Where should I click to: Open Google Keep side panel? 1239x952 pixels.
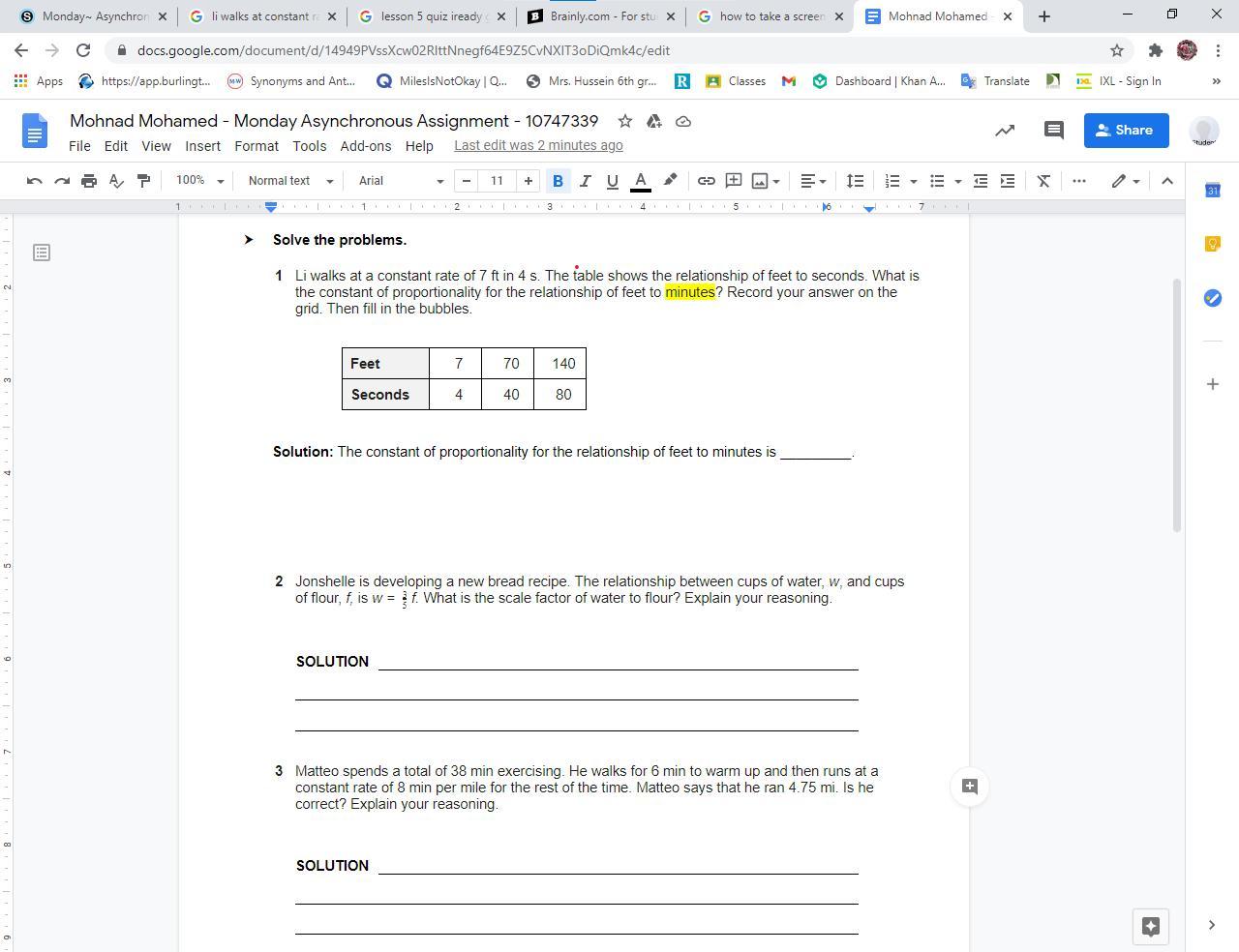(x=1212, y=244)
